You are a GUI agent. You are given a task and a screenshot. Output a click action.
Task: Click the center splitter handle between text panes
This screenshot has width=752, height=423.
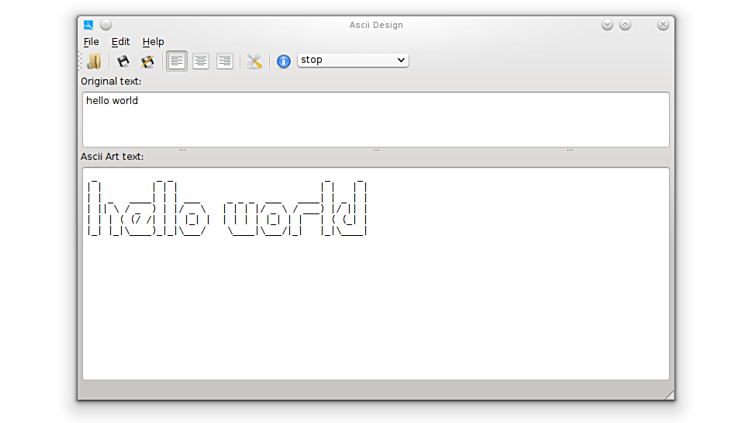coord(376,150)
